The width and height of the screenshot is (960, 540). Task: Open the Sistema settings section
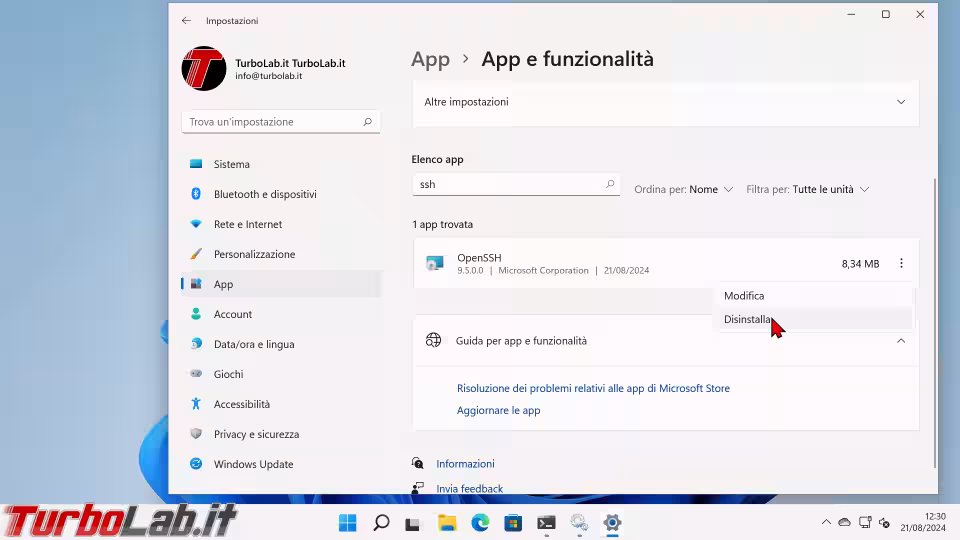click(x=231, y=164)
